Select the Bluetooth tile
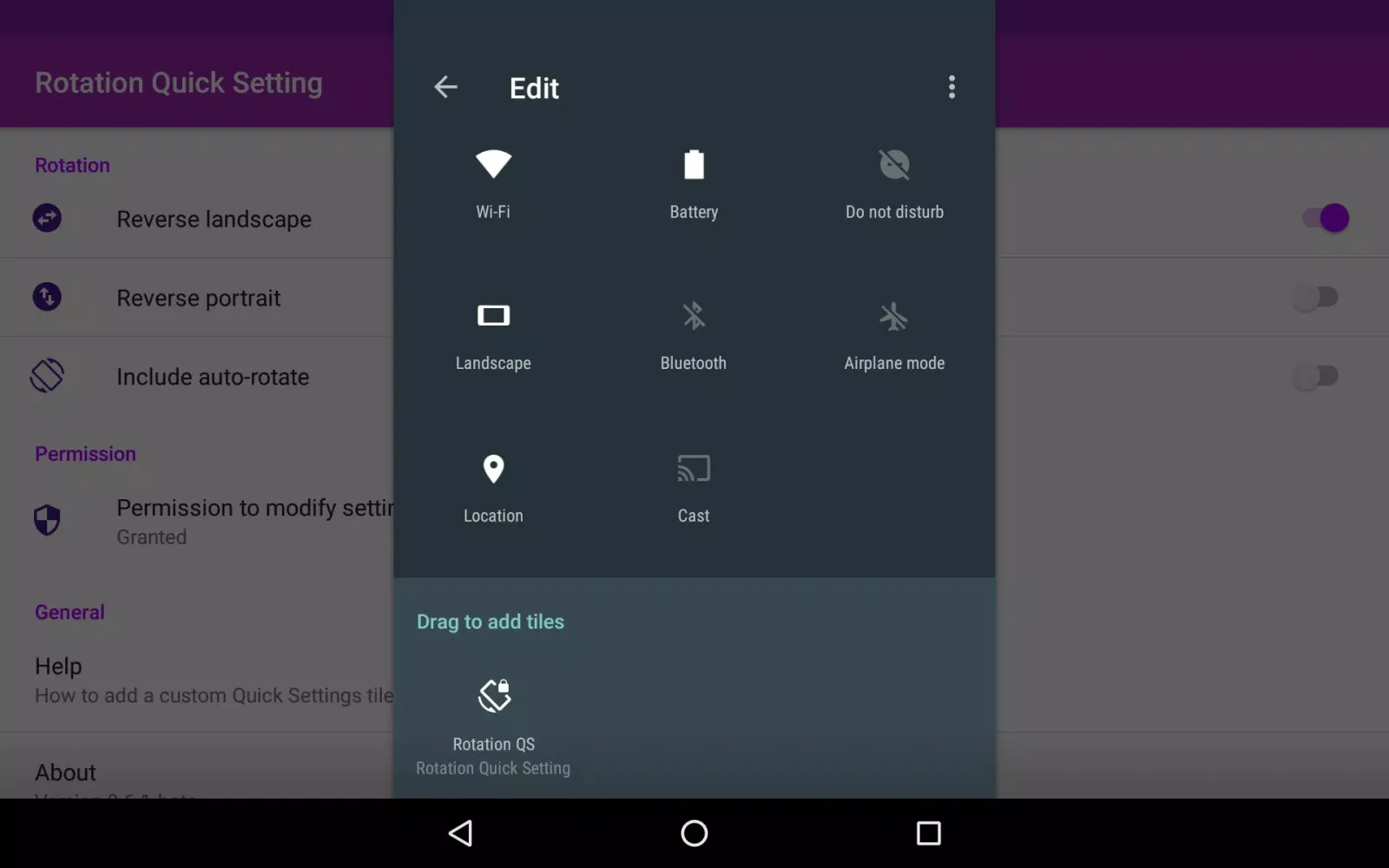 [x=694, y=336]
